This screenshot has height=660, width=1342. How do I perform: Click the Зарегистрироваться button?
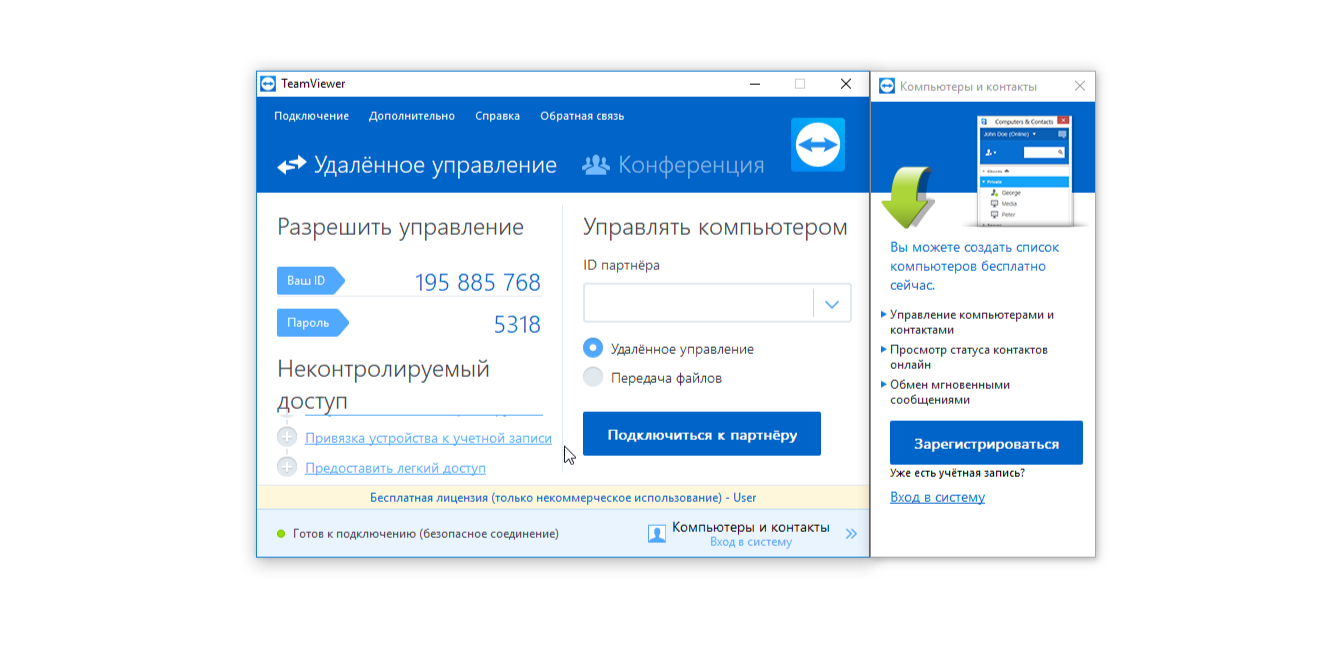(x=985, y=442)
